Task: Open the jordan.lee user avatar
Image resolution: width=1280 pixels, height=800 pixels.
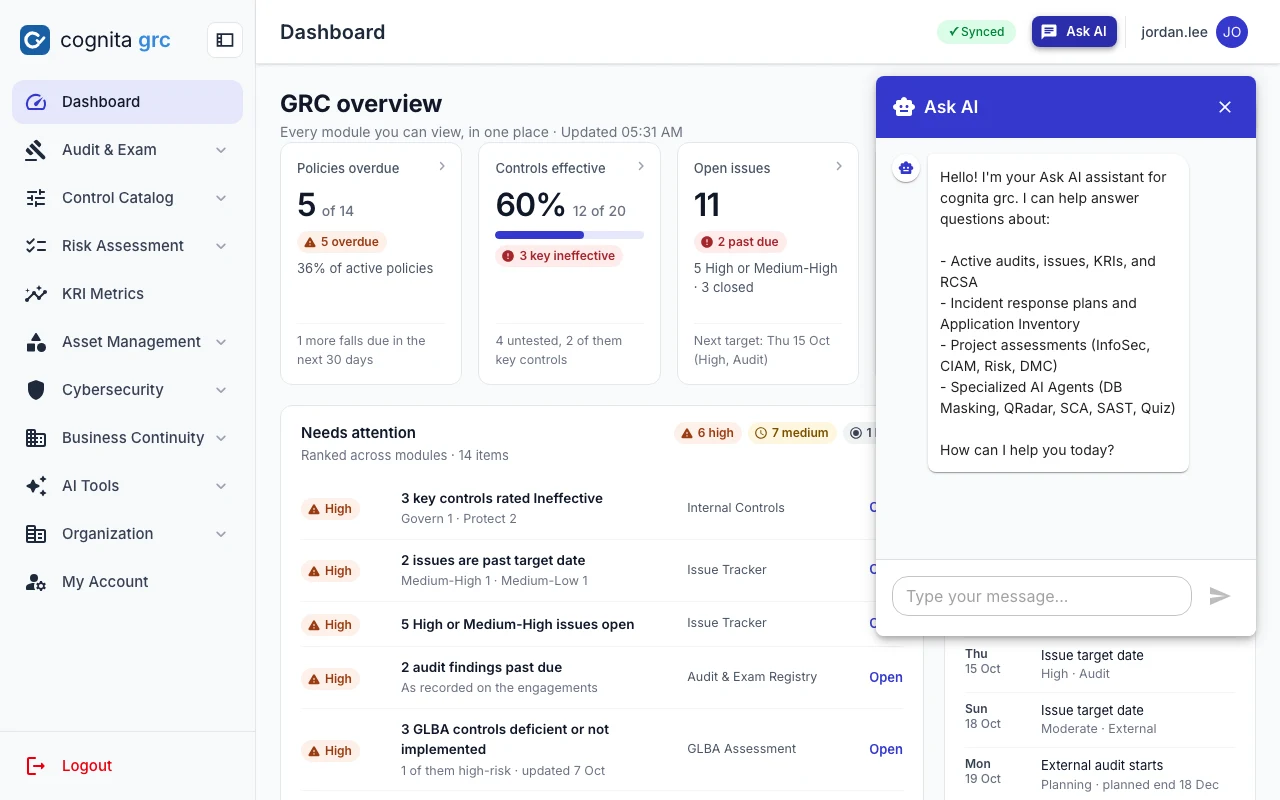Action: [1232, 32]
